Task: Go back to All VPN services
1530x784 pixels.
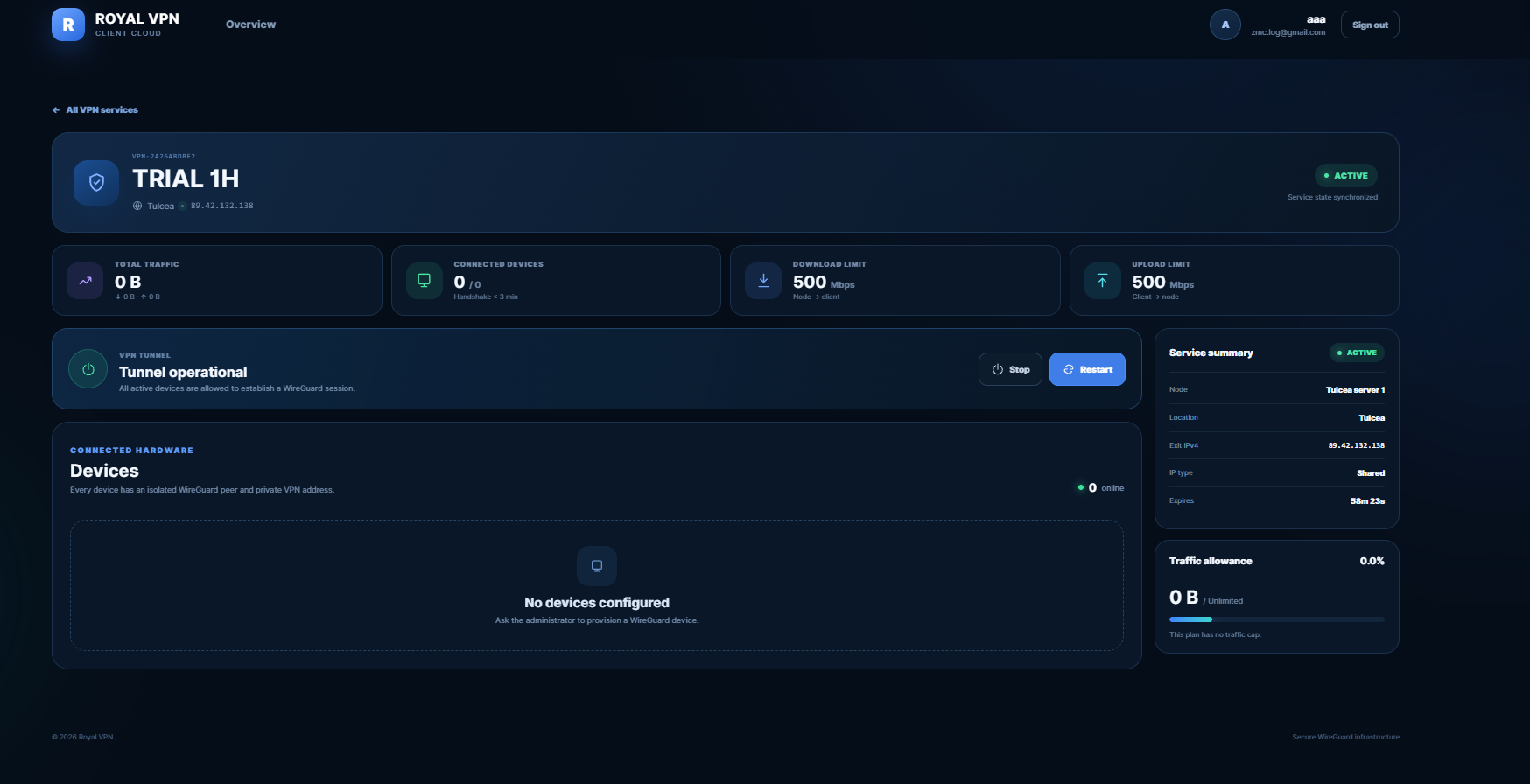Action: click(95, 110)
